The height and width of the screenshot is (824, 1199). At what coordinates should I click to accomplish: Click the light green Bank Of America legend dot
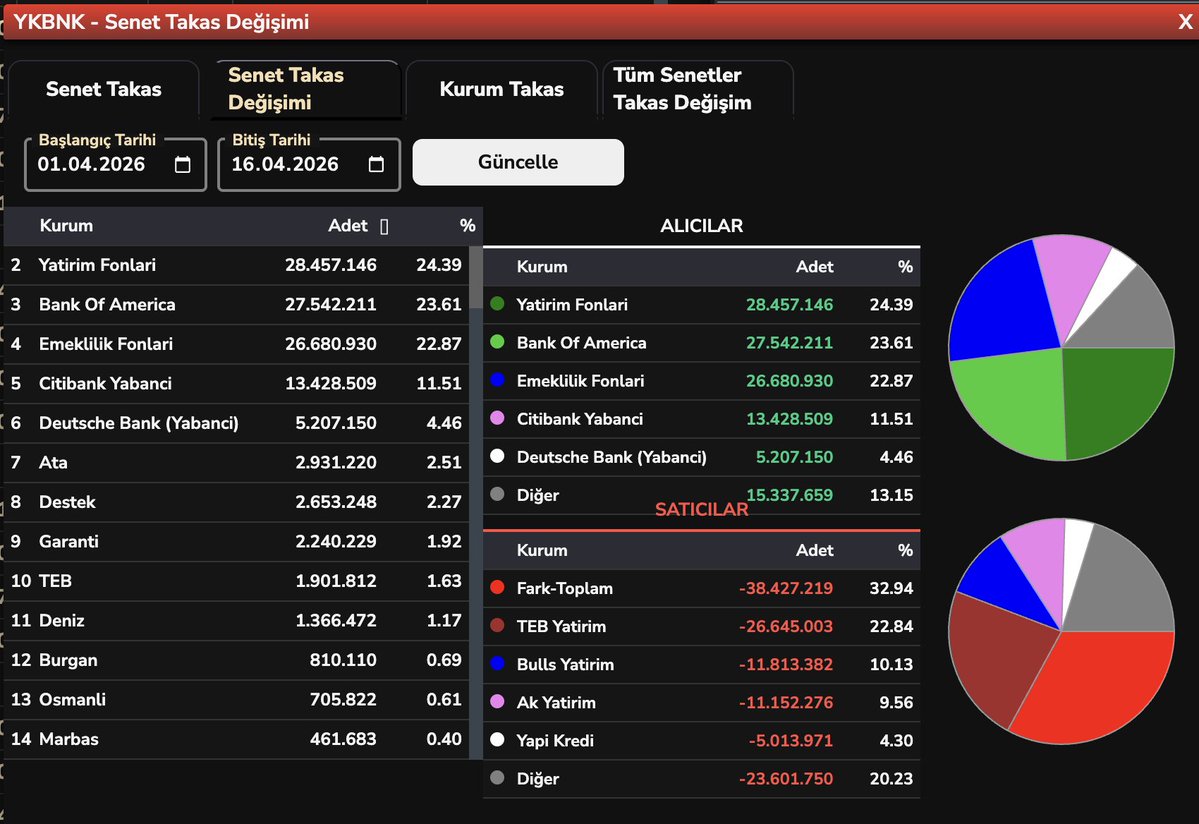point(497,342)
